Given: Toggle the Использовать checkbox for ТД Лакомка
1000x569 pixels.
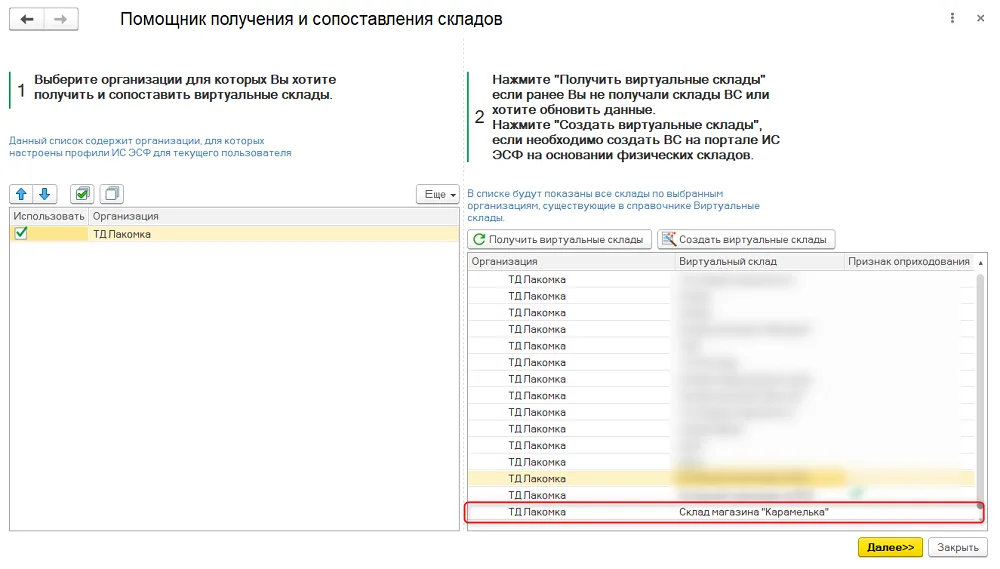Looking at the screenshot, I should click(21, 233).
